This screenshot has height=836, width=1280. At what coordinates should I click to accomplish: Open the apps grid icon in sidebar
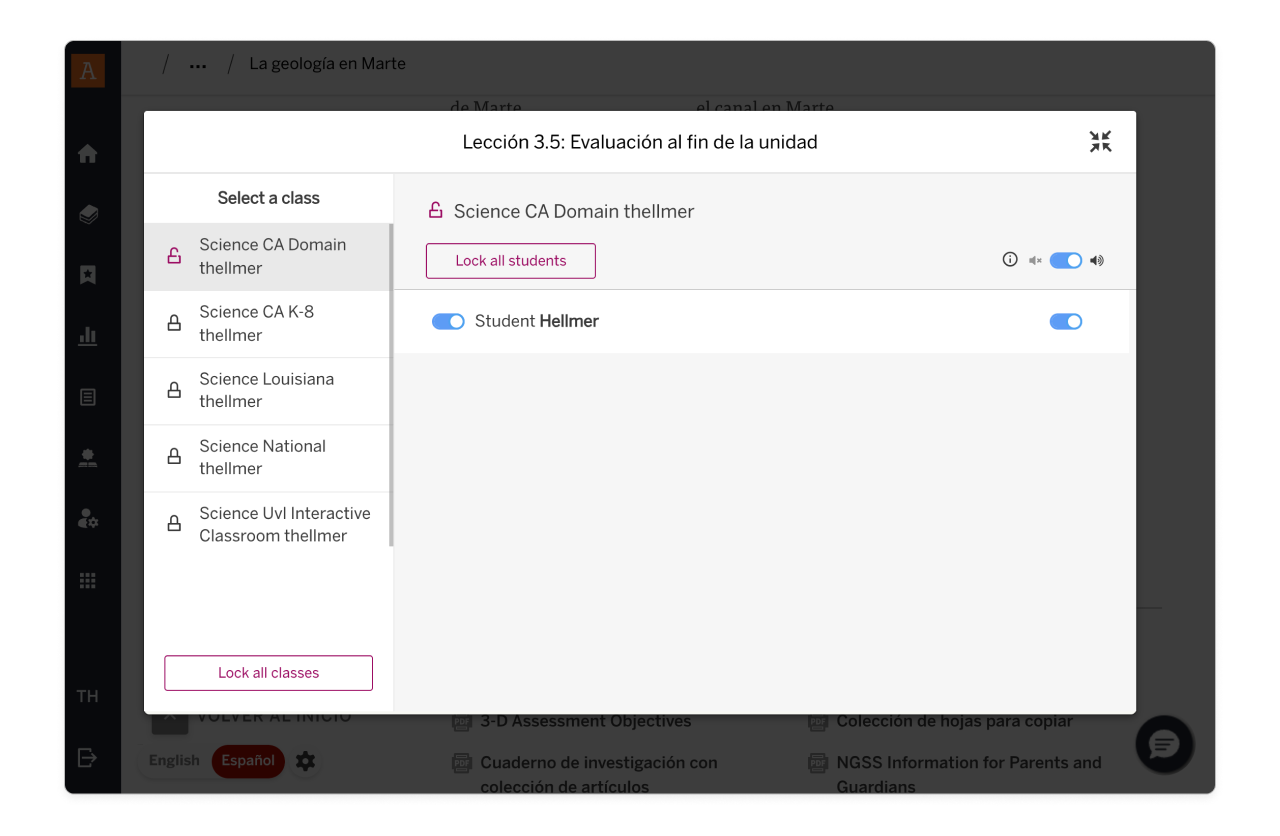click(x=88, y=580)
